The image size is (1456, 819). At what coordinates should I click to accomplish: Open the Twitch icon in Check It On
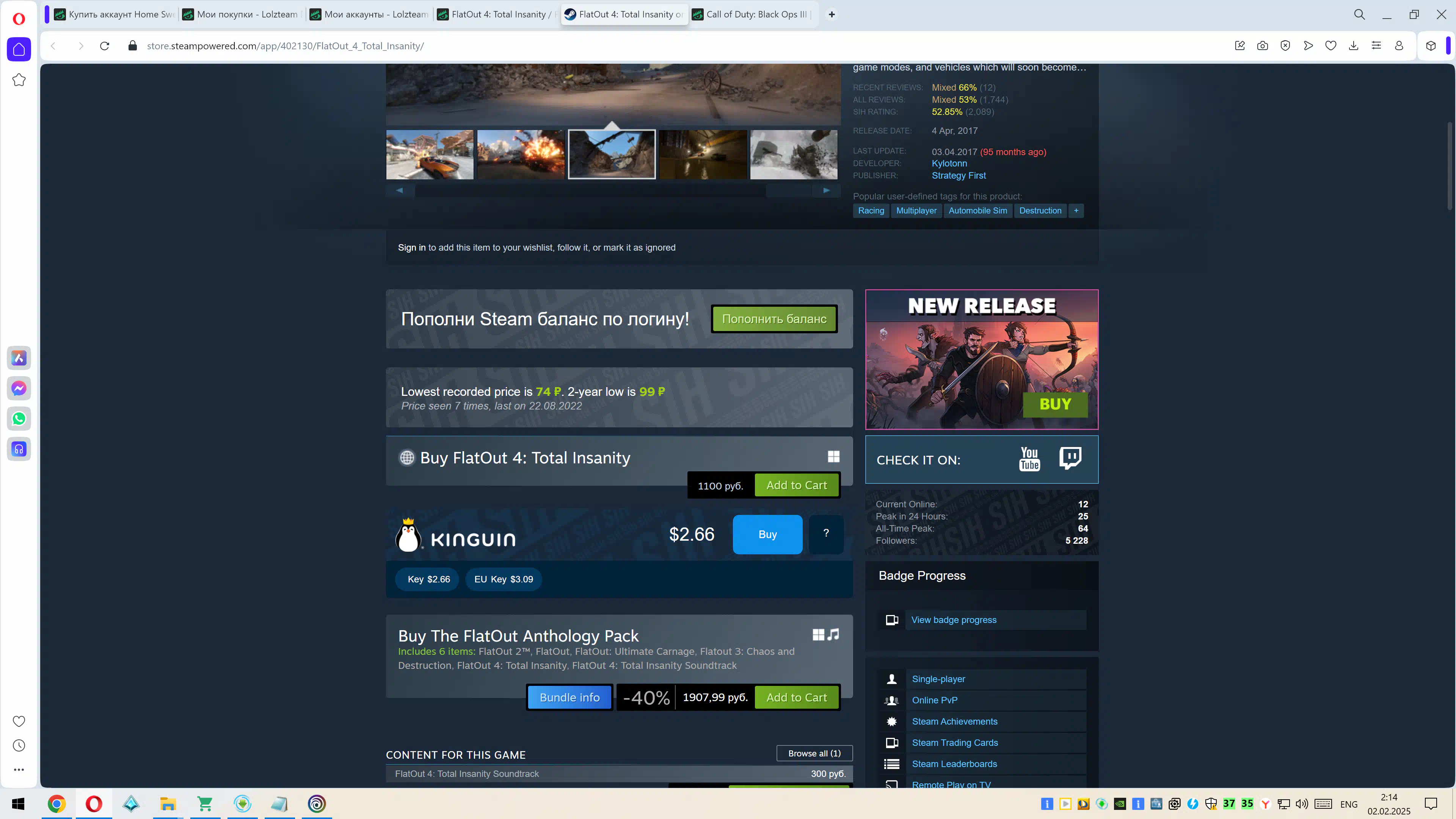[1070, 458]
